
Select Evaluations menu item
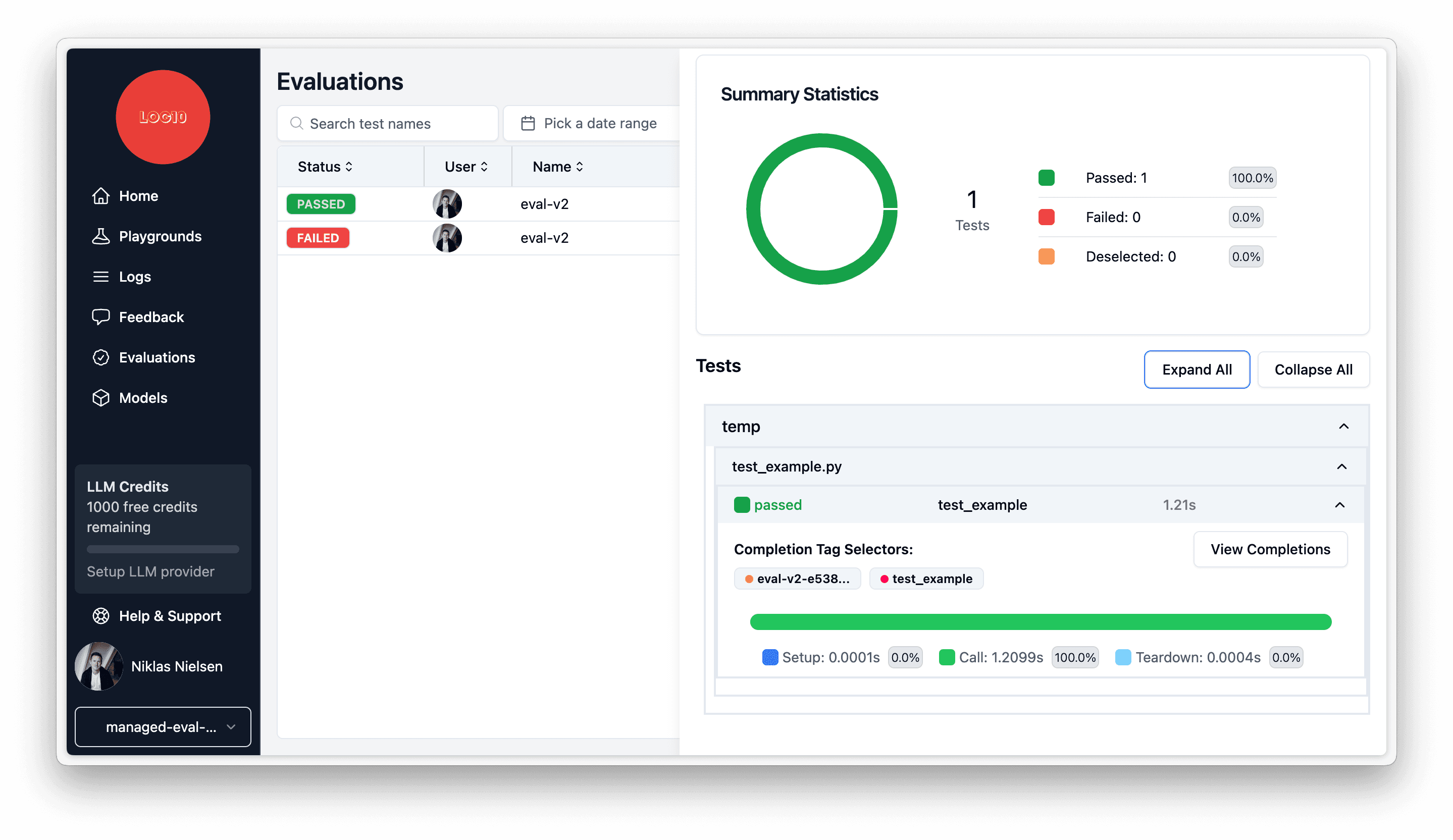(x=156, y=357)
